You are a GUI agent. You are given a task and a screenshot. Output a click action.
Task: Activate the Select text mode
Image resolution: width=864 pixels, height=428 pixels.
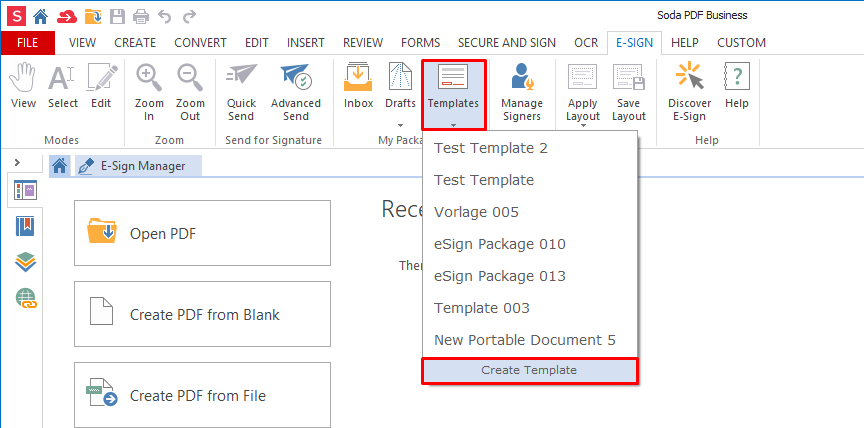(x=63, y=86)
